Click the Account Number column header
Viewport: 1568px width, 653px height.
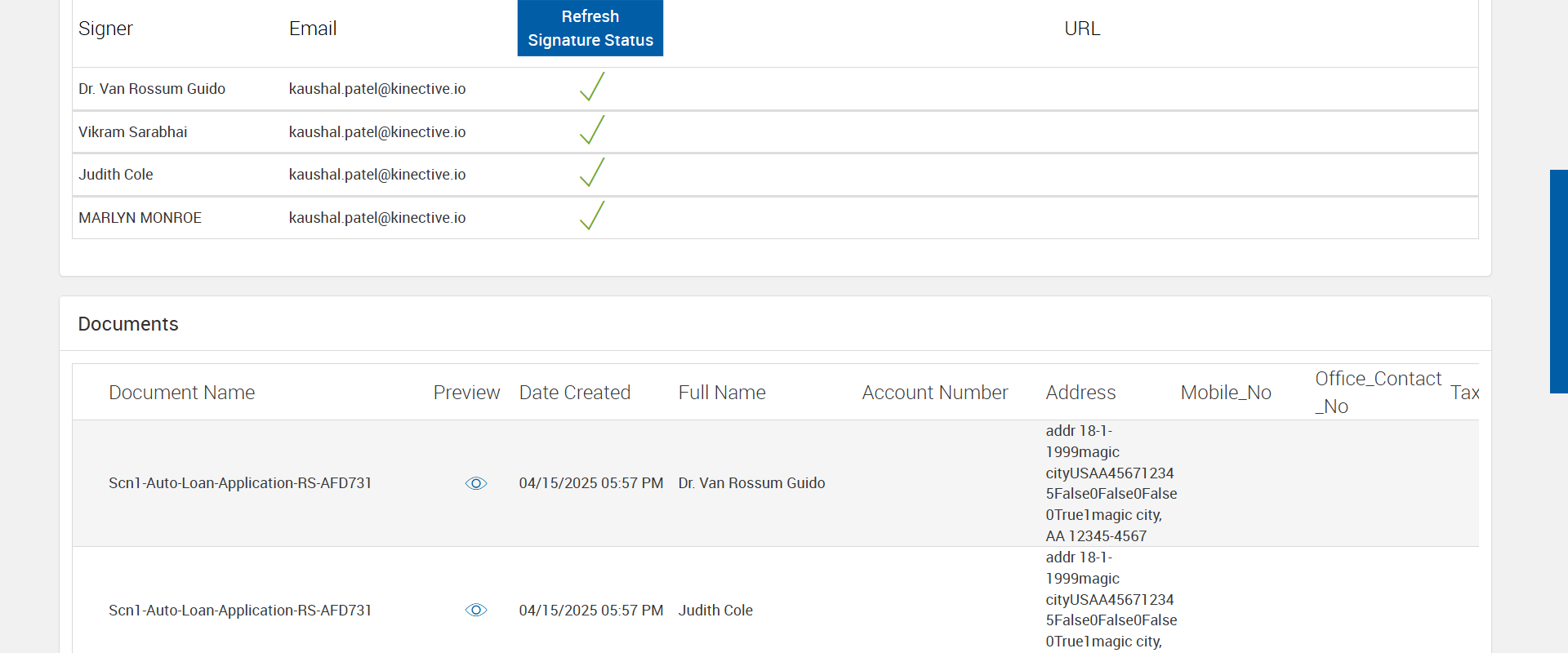click(x=934, y=393)
